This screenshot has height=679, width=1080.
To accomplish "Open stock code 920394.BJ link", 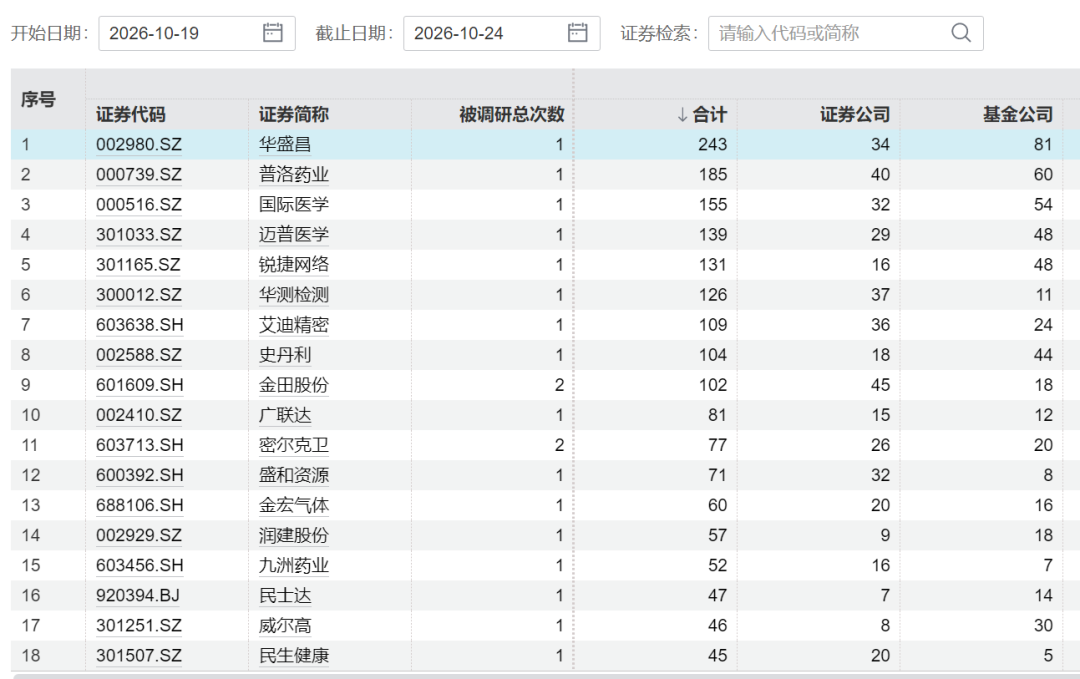I will click(x=138, y=596).
